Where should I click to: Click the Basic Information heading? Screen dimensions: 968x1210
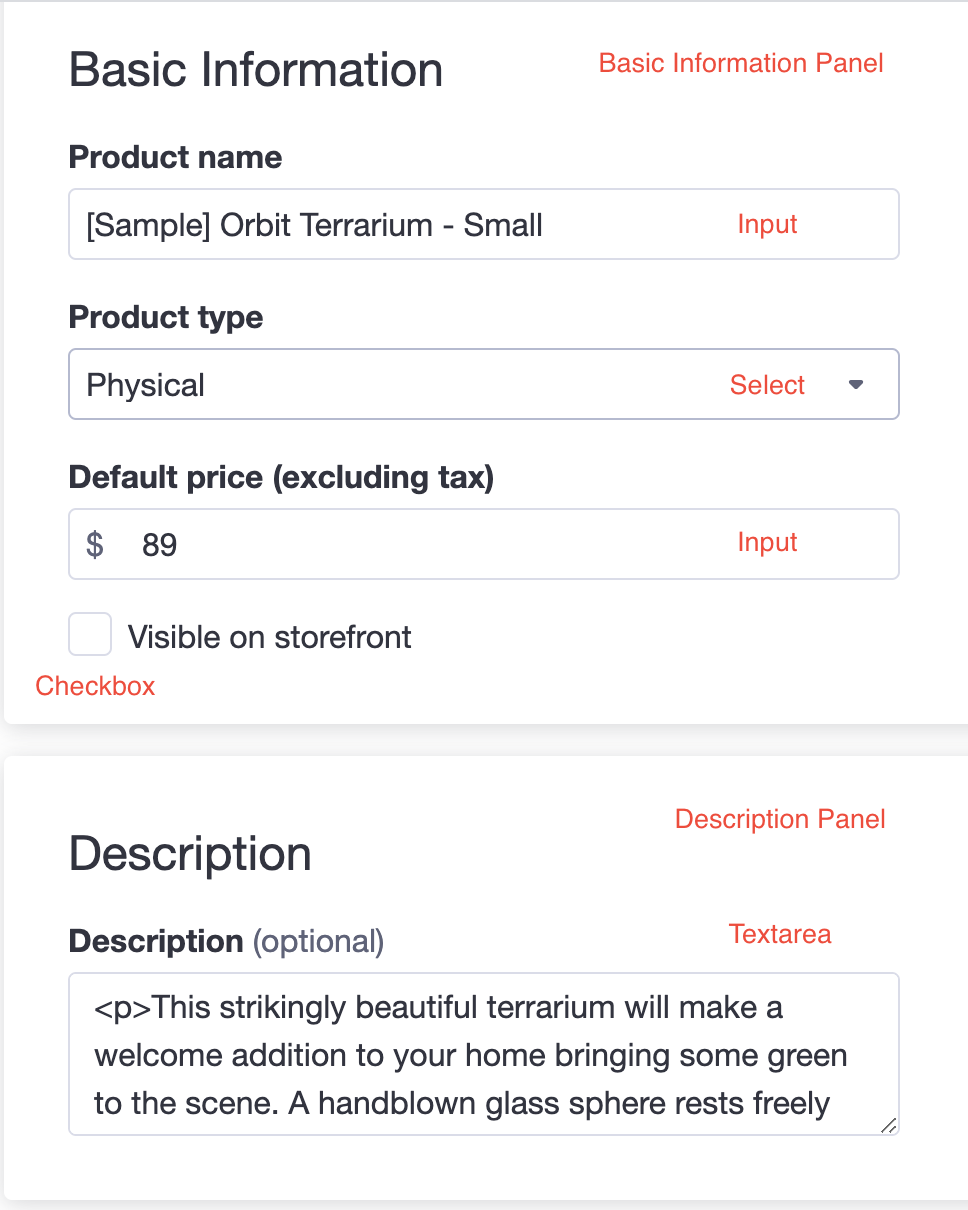256,68
